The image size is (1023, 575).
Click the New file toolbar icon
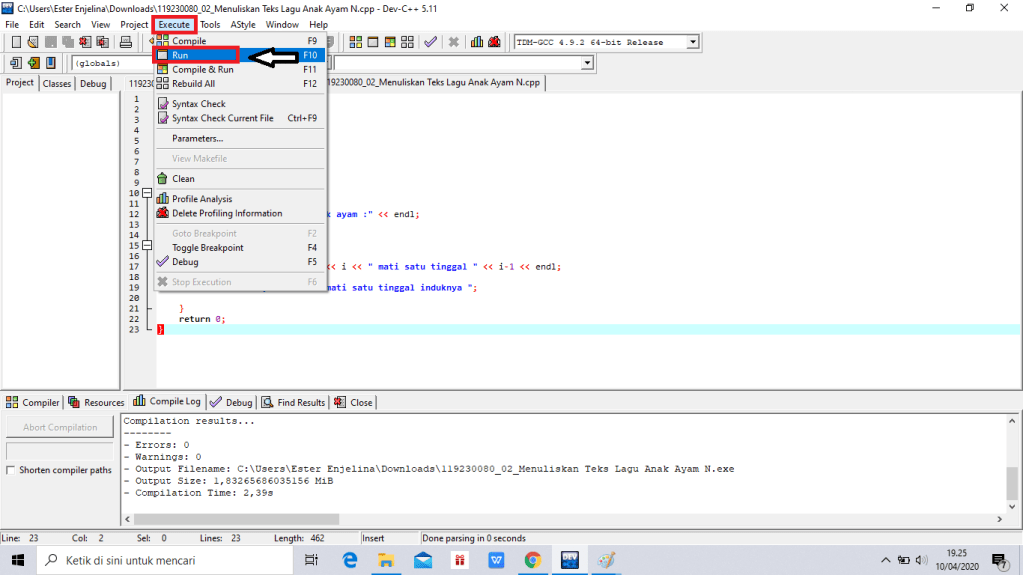click(x=17, y=42)
